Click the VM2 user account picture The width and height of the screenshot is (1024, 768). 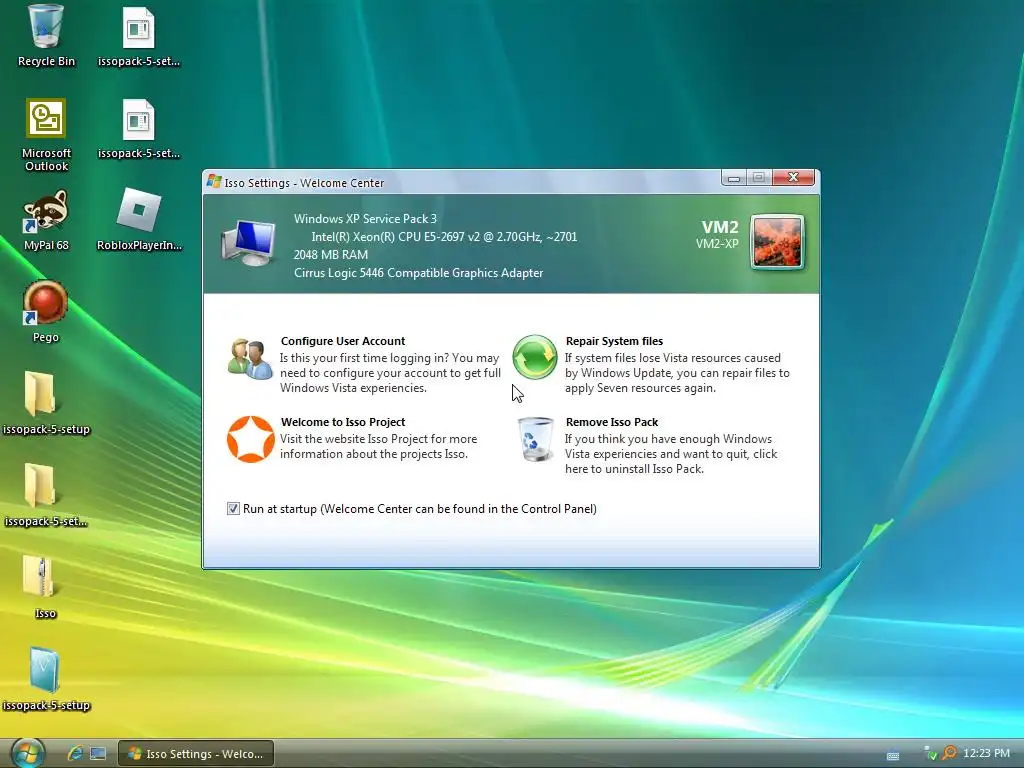pos(777,242)
